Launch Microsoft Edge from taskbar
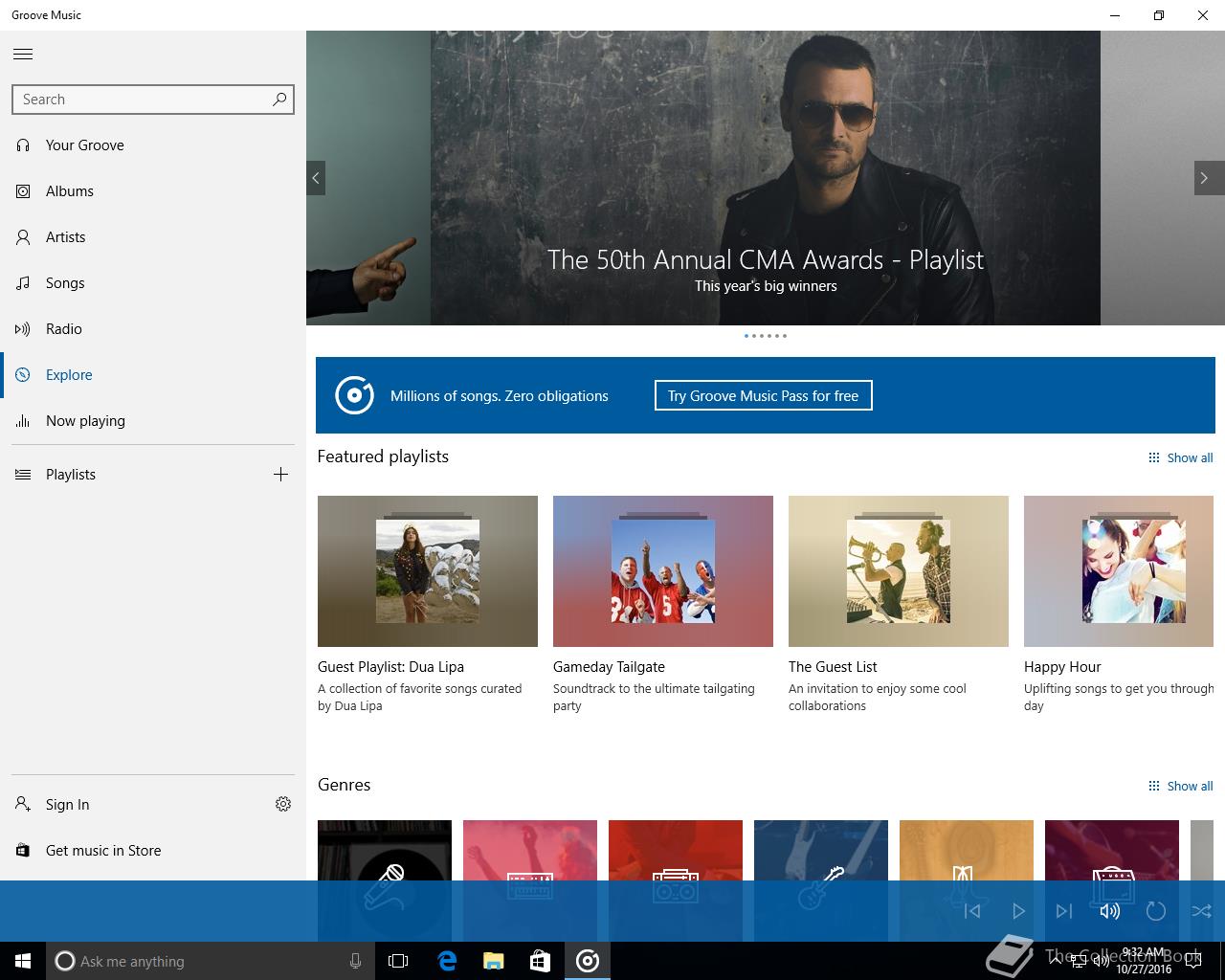Image resolution: width=1225 pixels, height=980 pixels. point(447,961)
